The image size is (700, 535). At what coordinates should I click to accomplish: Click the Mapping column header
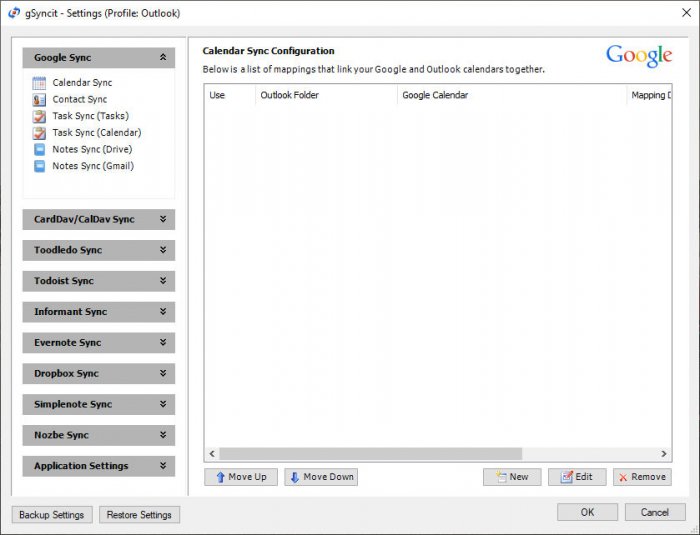point(650,95)
